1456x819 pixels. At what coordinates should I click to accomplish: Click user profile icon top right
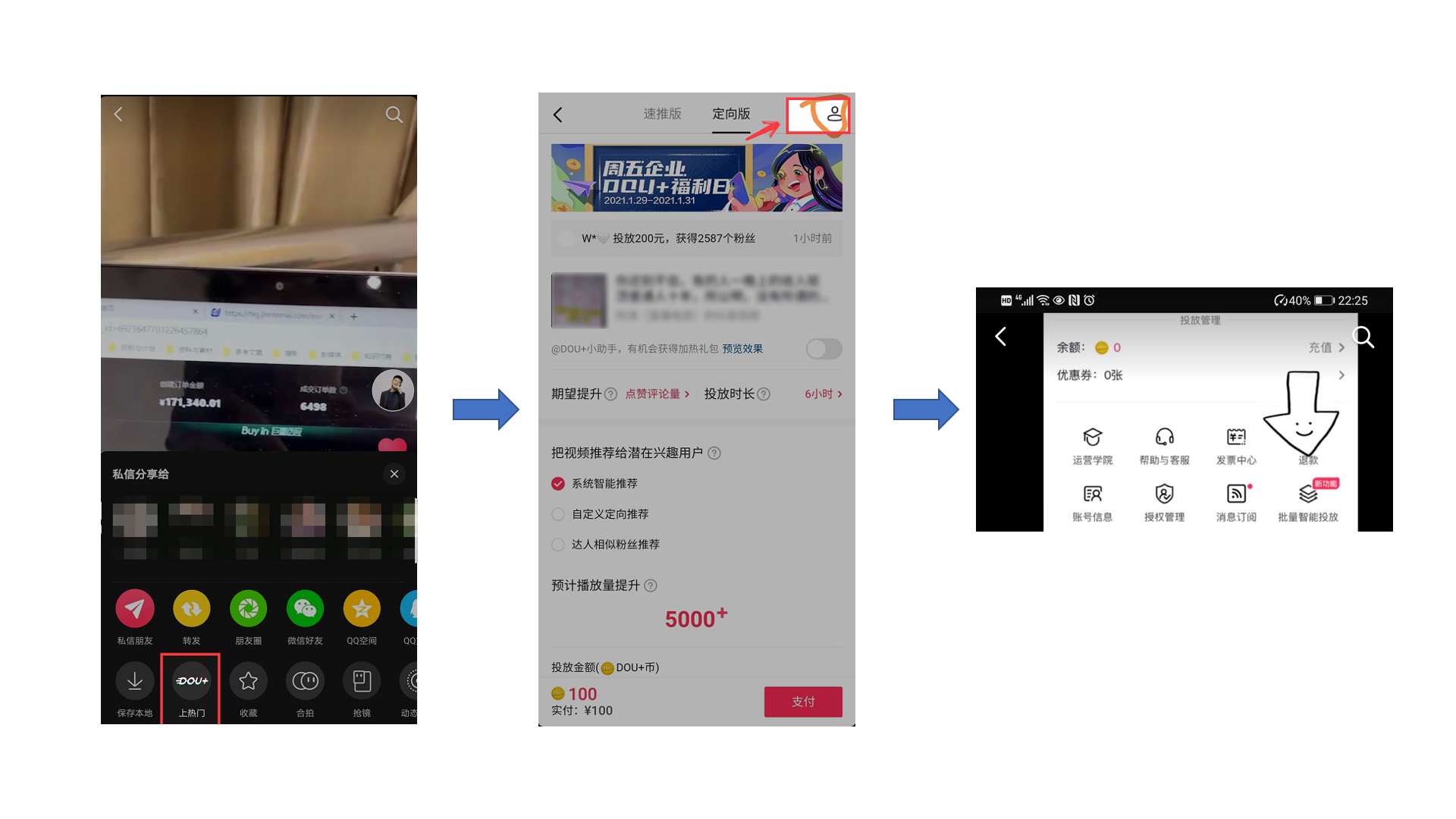coord(832,114)
